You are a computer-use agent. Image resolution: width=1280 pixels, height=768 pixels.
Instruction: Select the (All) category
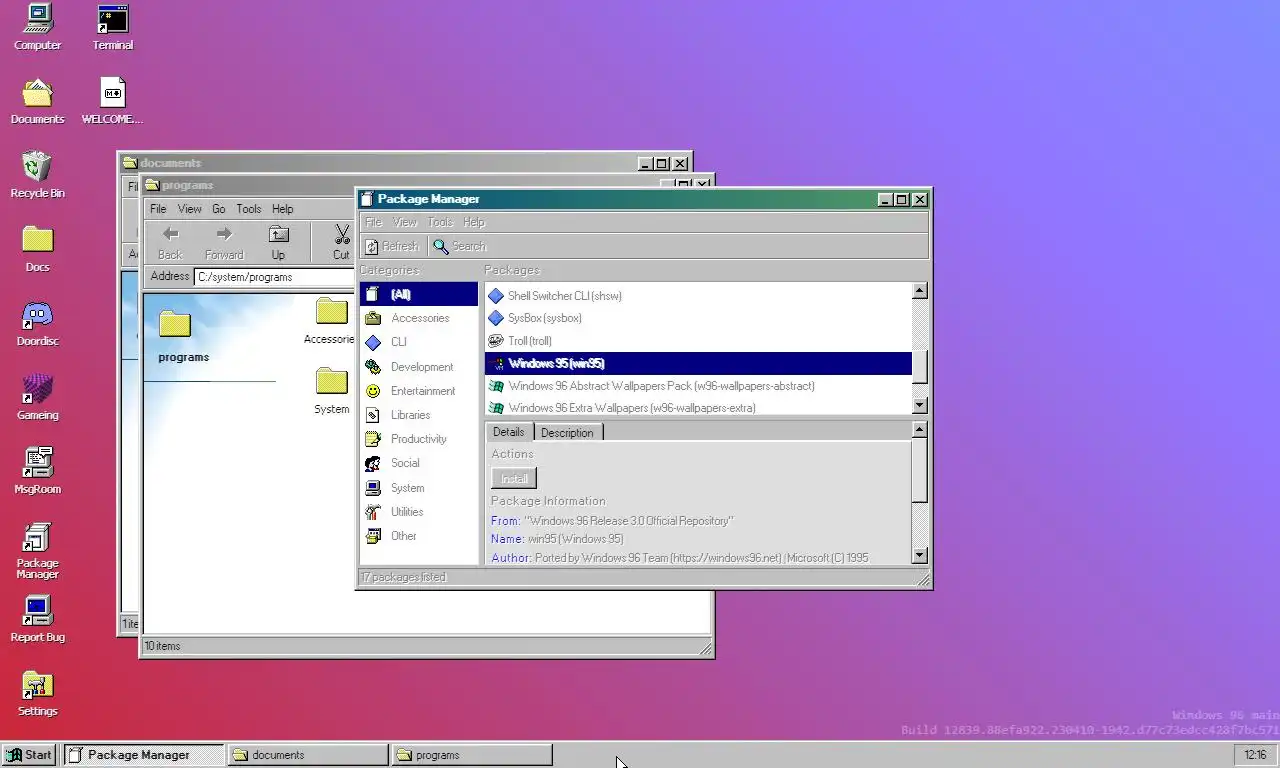(419, 294)
